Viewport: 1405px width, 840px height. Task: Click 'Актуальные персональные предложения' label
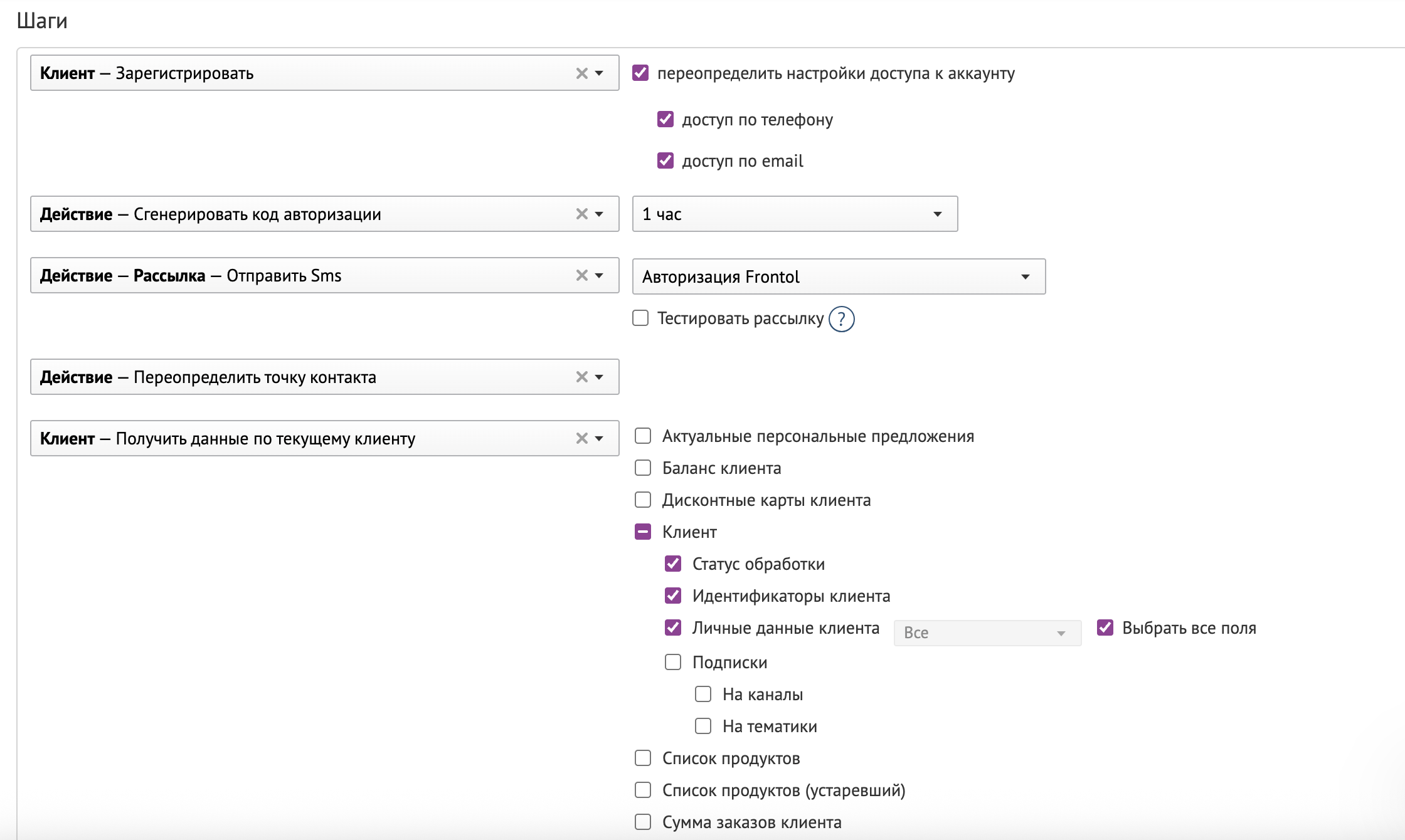pyautogui.click(x=818, y=436)
